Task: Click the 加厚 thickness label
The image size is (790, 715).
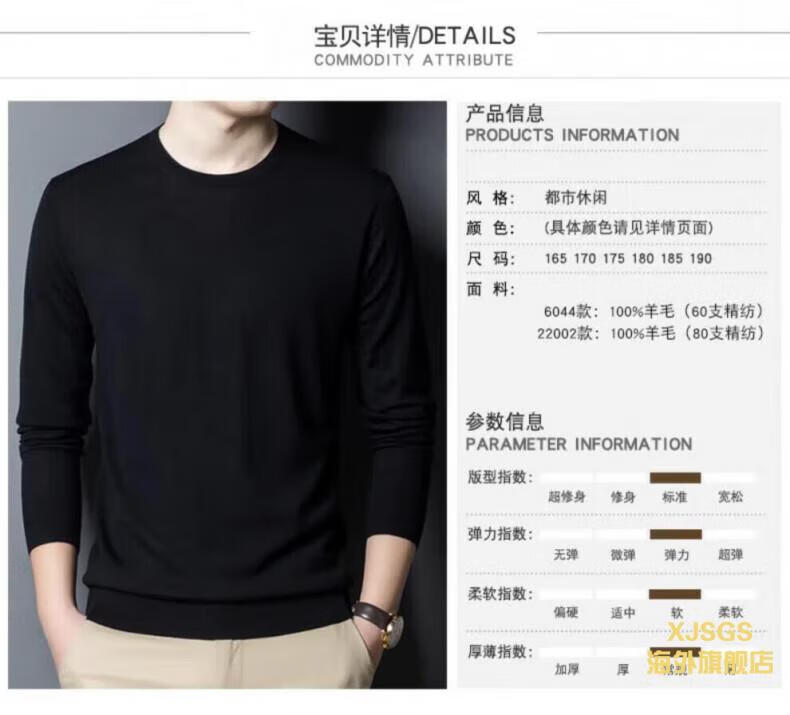Action: [x=567, y=670]
